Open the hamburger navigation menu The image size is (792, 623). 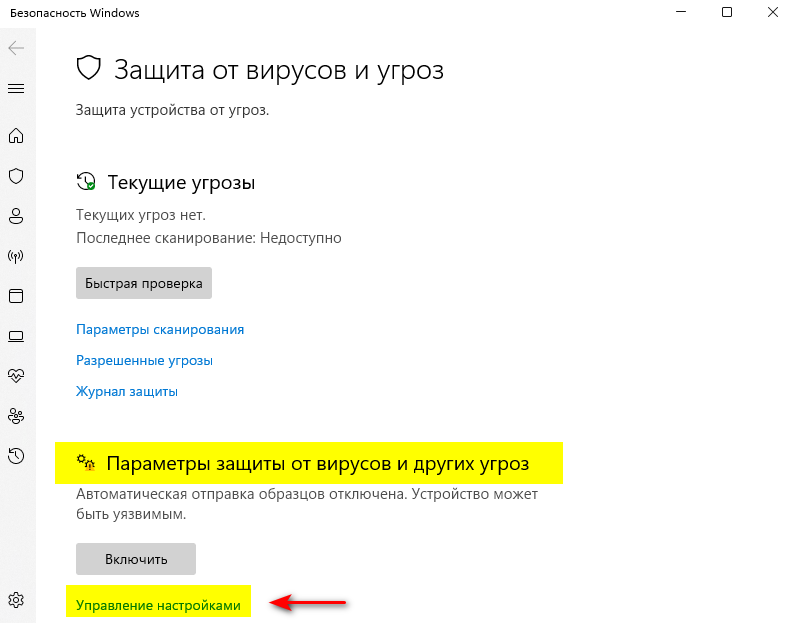point(16,89)
